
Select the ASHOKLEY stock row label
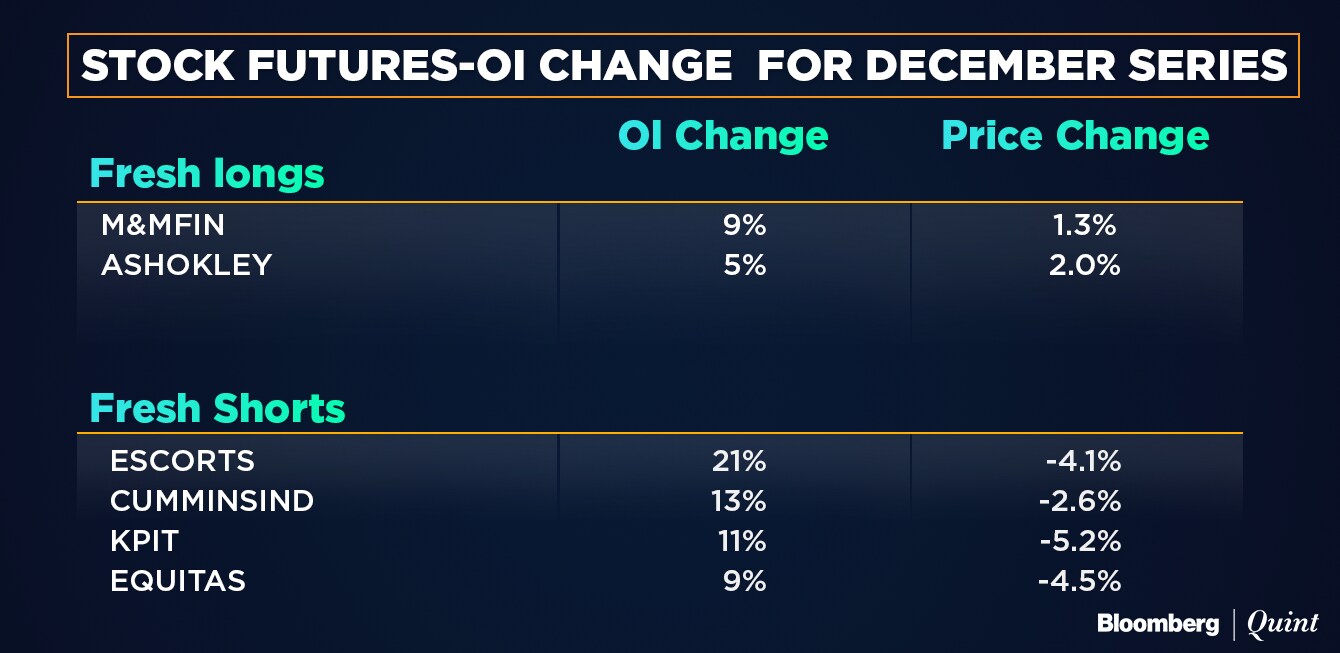[x=186, y=266]
